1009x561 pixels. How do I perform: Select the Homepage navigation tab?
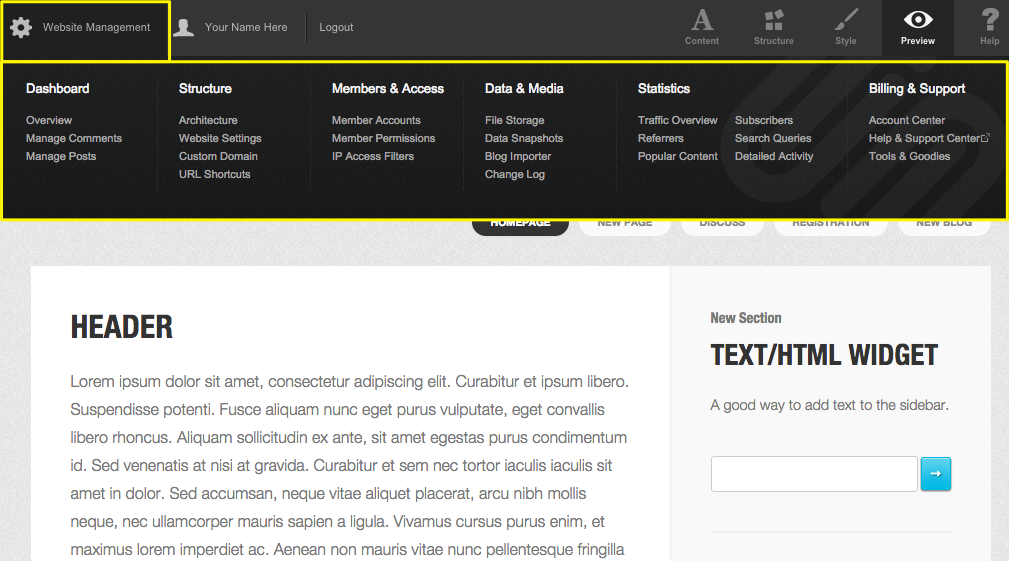pos(520,224)
